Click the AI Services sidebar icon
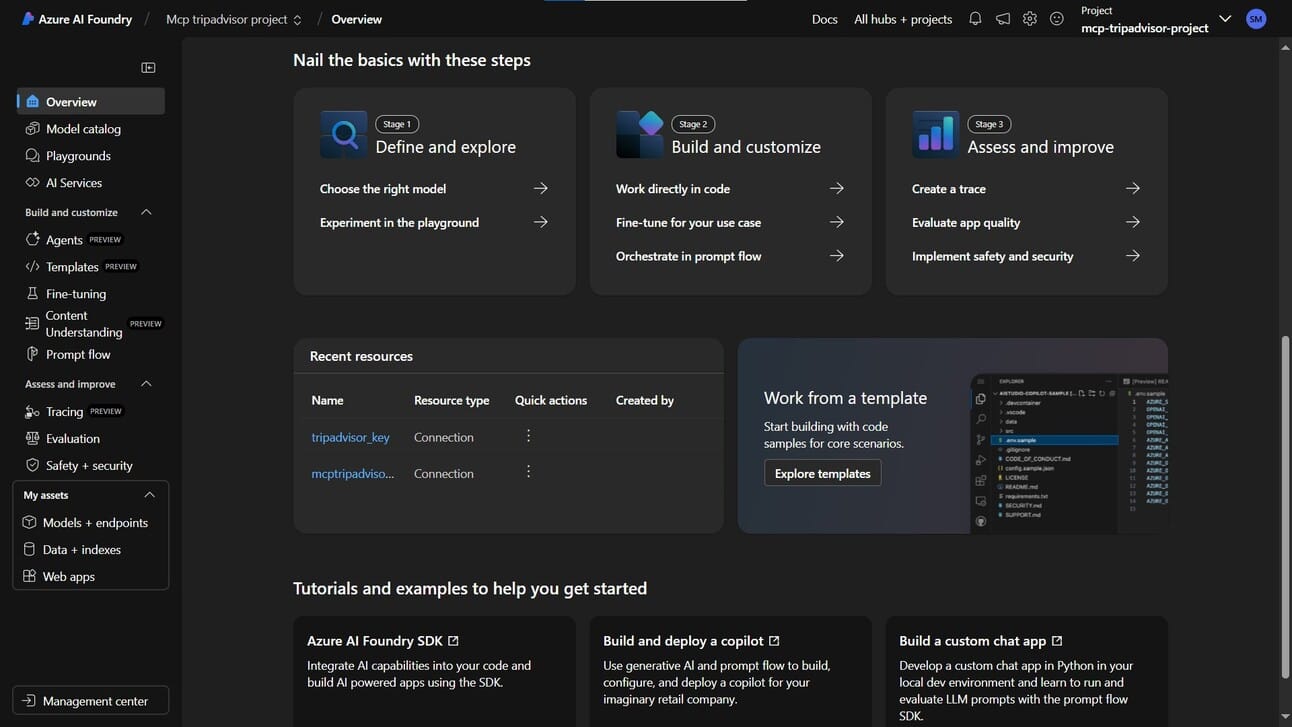Screen dimensions: 1292x727 [x=33, y=183]
